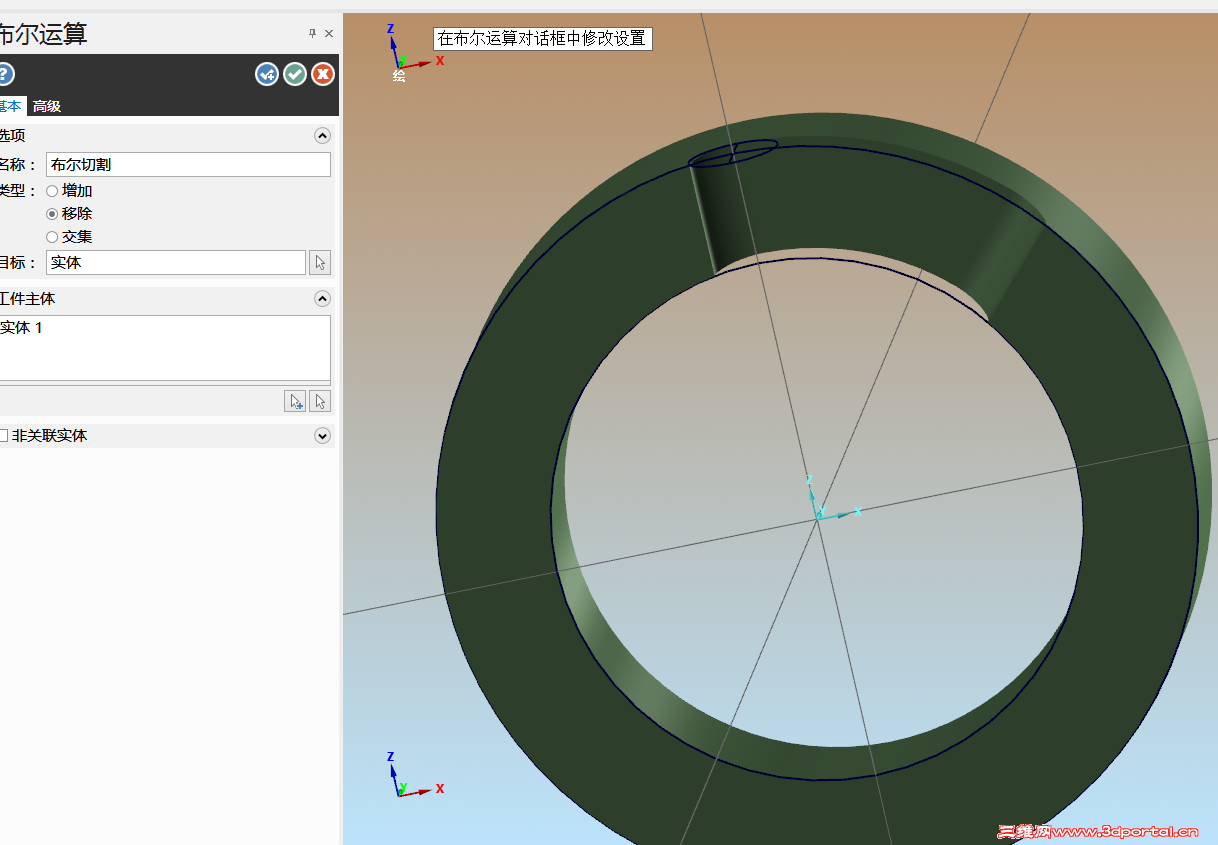Click the plain selection cursor icon below list
This screenshot has width=1218, height=845.
[x=320, y=401]
